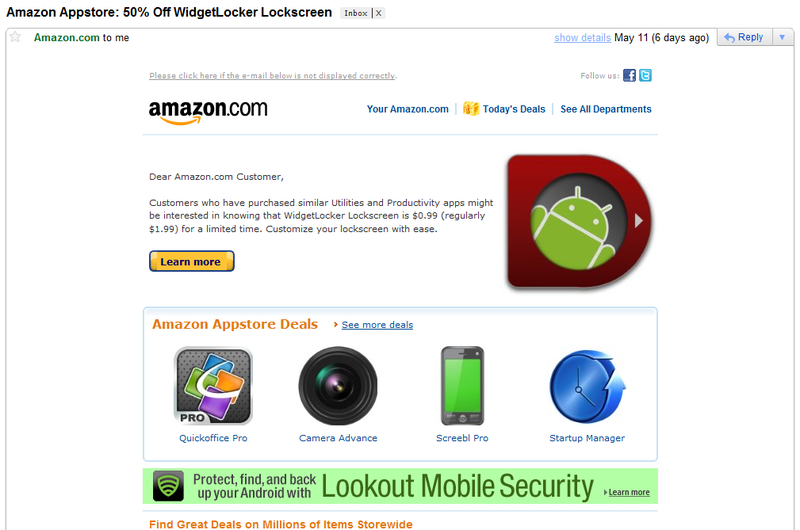Click the Learn more link in the Lookout banner
The width and height of the screenshot is (800, 530).
click(x=629, y=492)
